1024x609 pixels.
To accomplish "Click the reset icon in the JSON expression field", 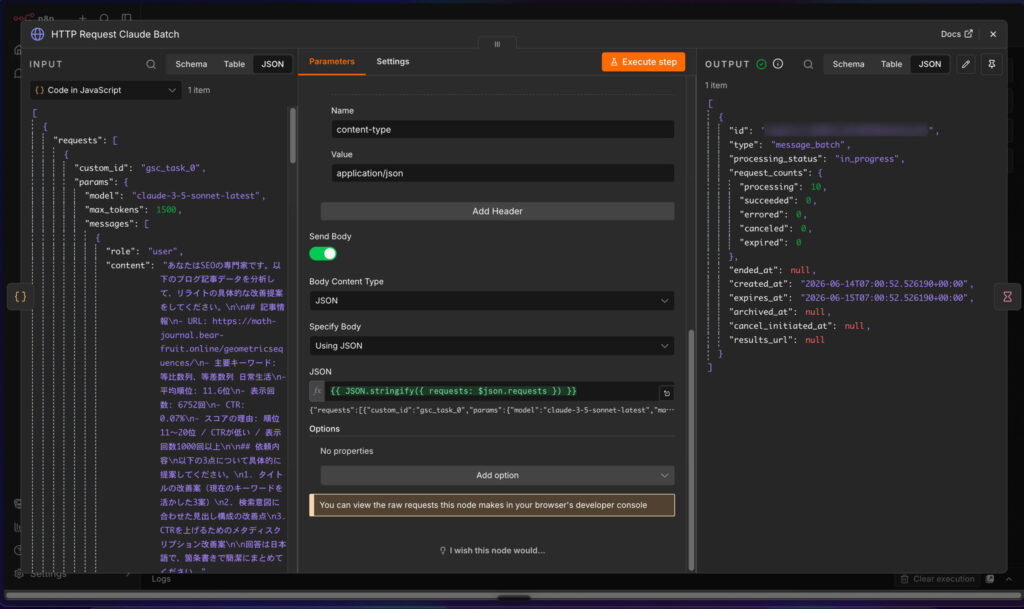I will [x=666, y=393].
